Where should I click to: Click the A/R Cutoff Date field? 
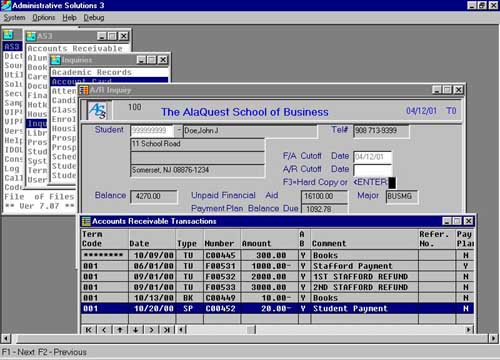pos(372,170)
